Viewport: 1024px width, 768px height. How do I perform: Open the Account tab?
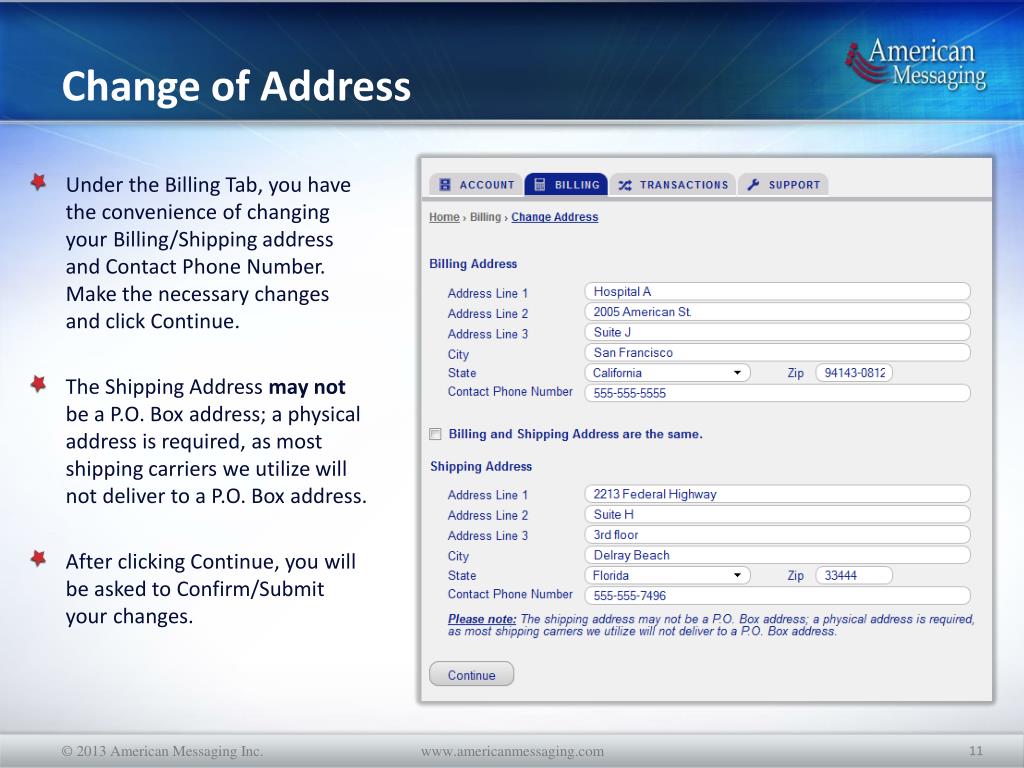pyautogui.click(x=476, y=185)
